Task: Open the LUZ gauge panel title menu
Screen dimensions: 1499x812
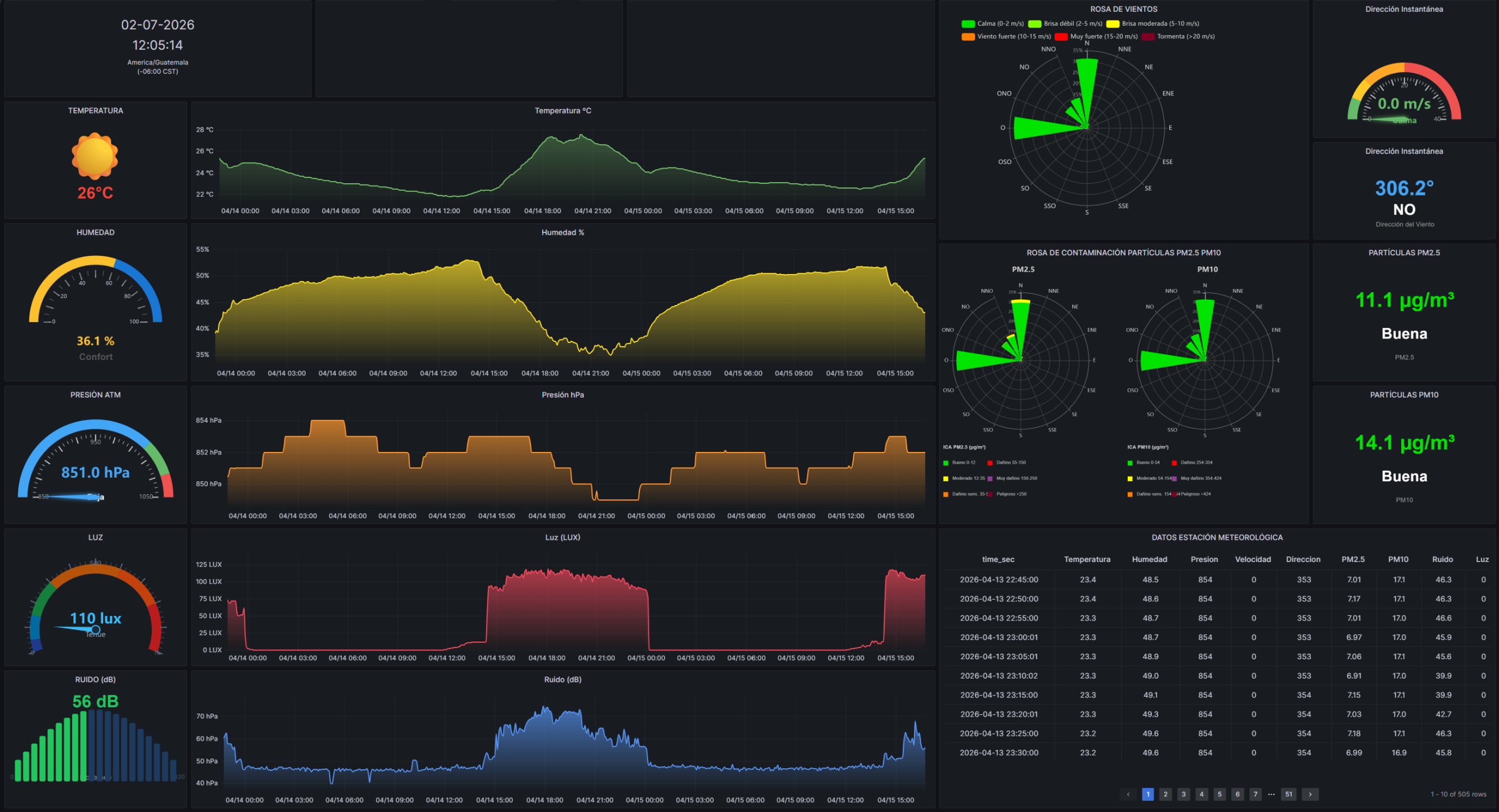Action: click(95, 537)
